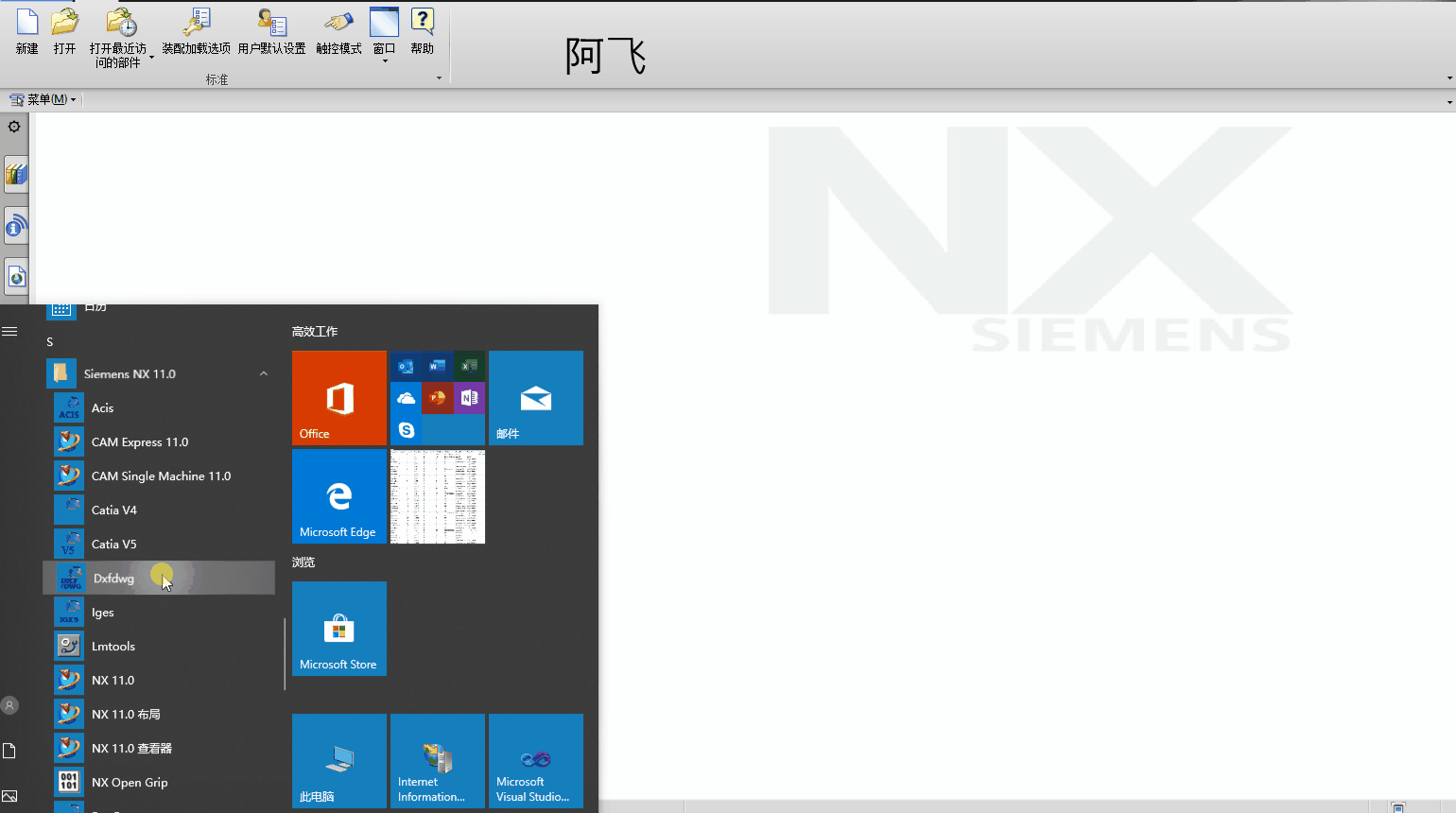This screenshot has height=813, width=1456.
Task: Launch Acis from the Start list
Action: tap(159, 407)
